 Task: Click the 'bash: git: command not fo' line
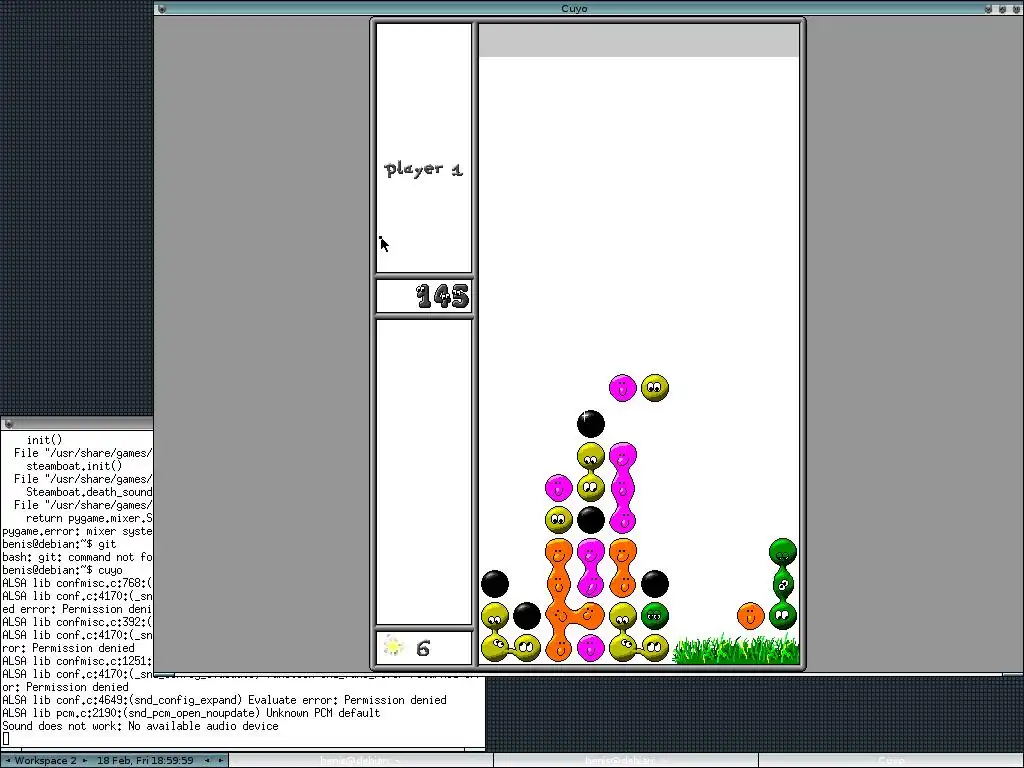point(77,557)
